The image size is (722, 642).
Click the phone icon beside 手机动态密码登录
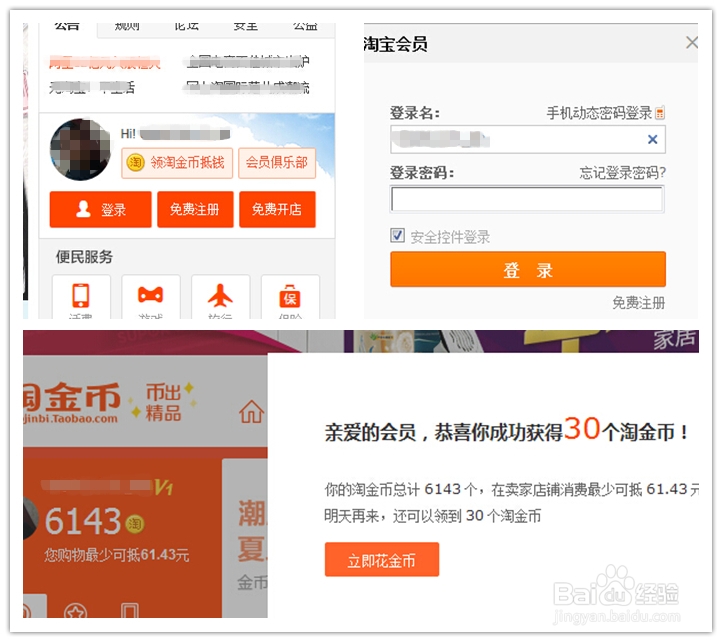point(660,113)
